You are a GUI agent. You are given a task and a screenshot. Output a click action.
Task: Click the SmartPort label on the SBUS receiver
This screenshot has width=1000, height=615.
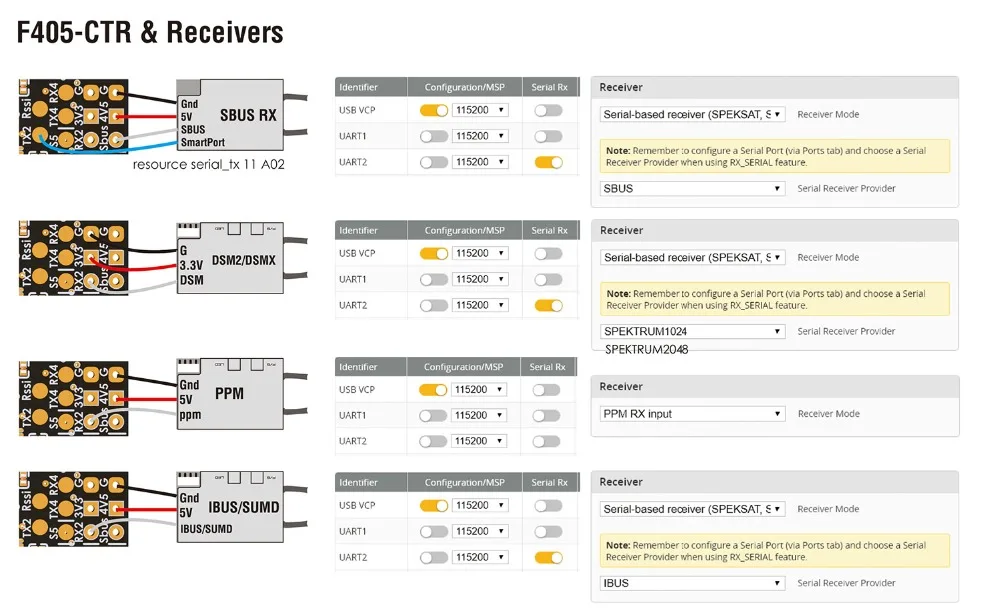point(203,142)
